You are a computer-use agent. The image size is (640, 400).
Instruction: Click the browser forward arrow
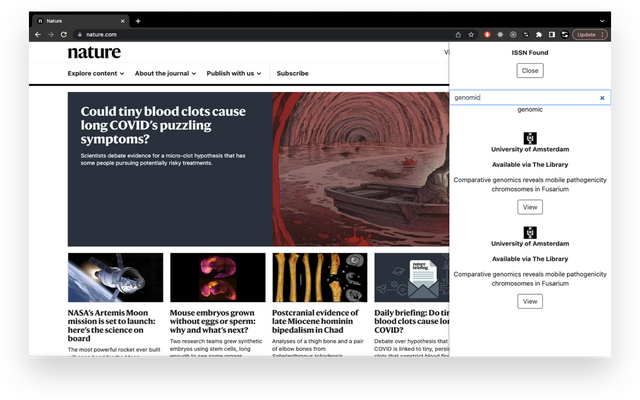point(51,35)
